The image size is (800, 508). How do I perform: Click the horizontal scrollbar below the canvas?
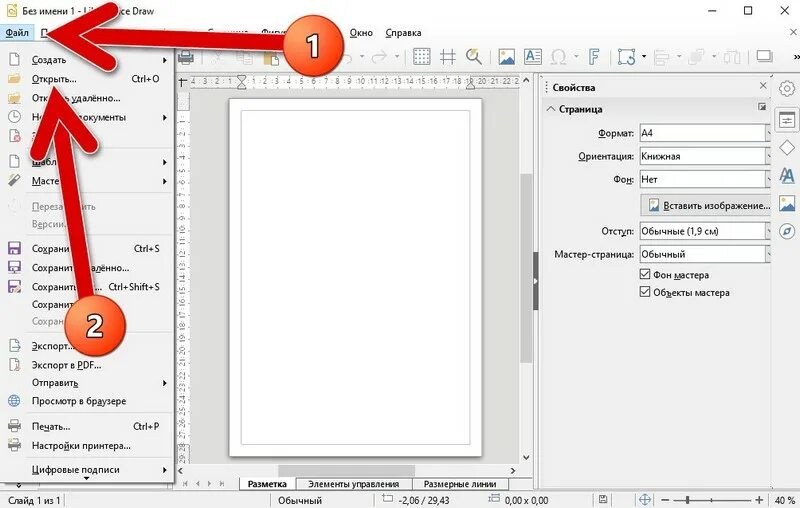[x=346, y=470]
